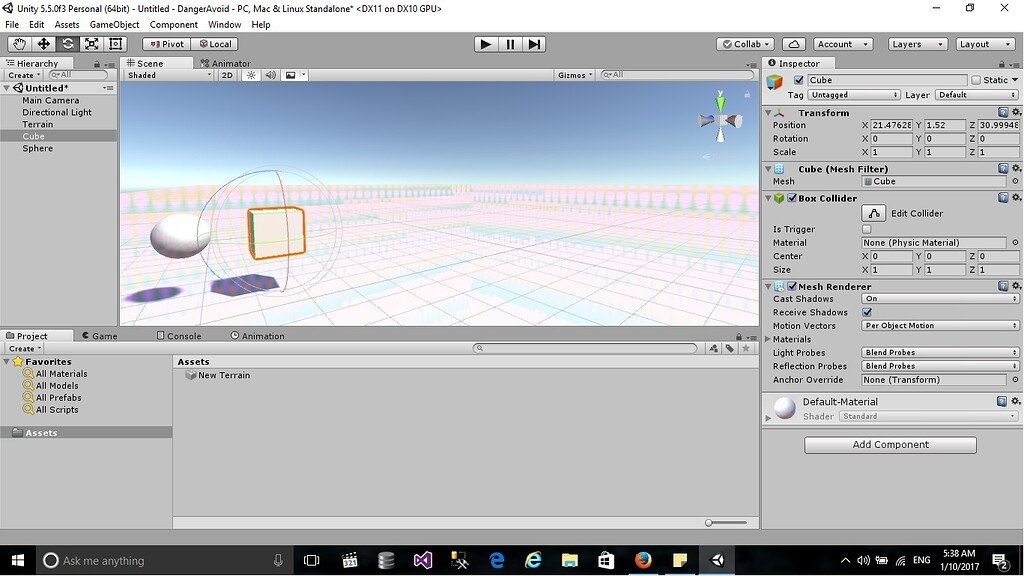Open the Tag dropdown showing Untagged
1024x576 pixels.
coord(853,94)
